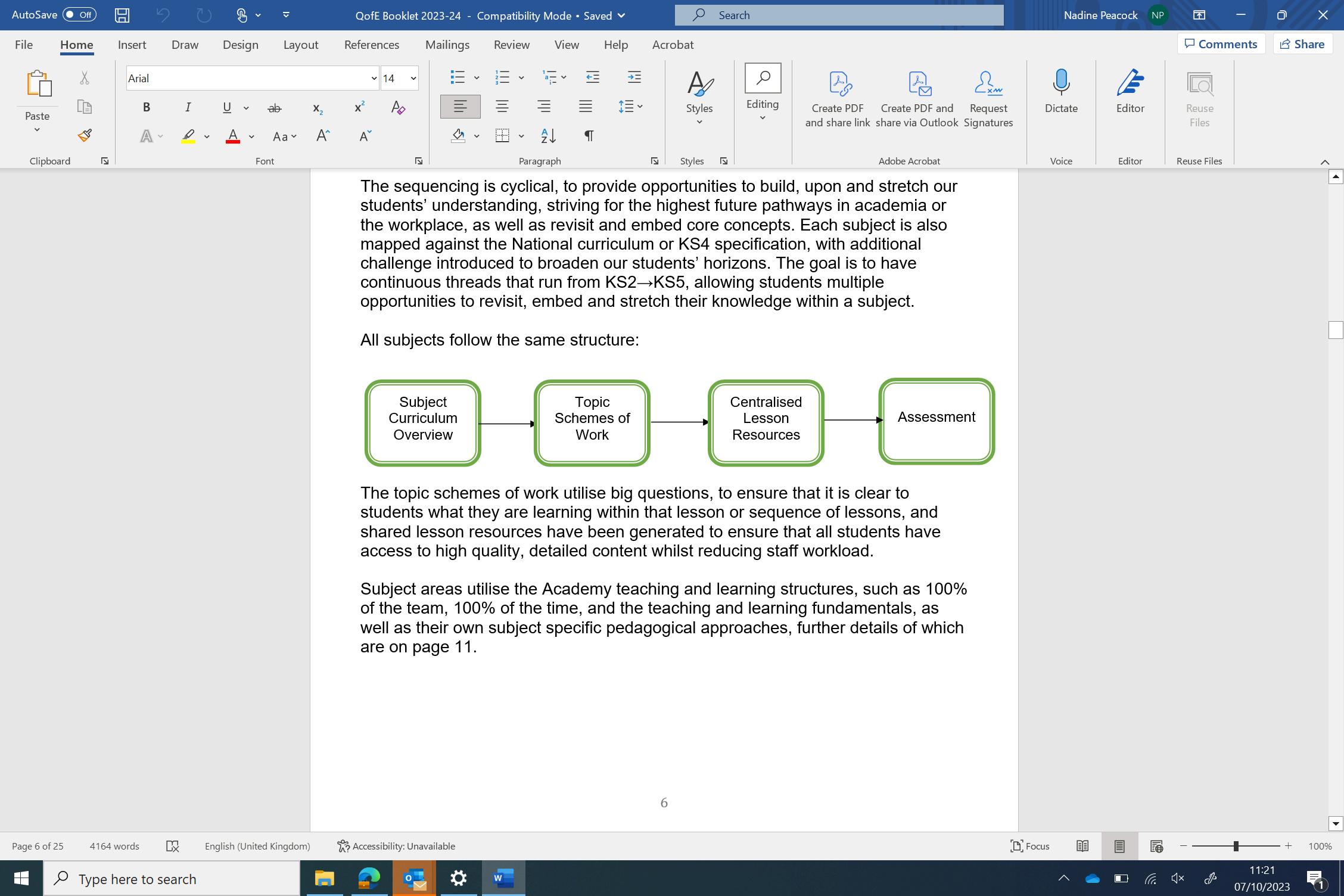Screen dimensions: 1344x896
Task: Switch to the Insert tab
Action: point(132,45)
